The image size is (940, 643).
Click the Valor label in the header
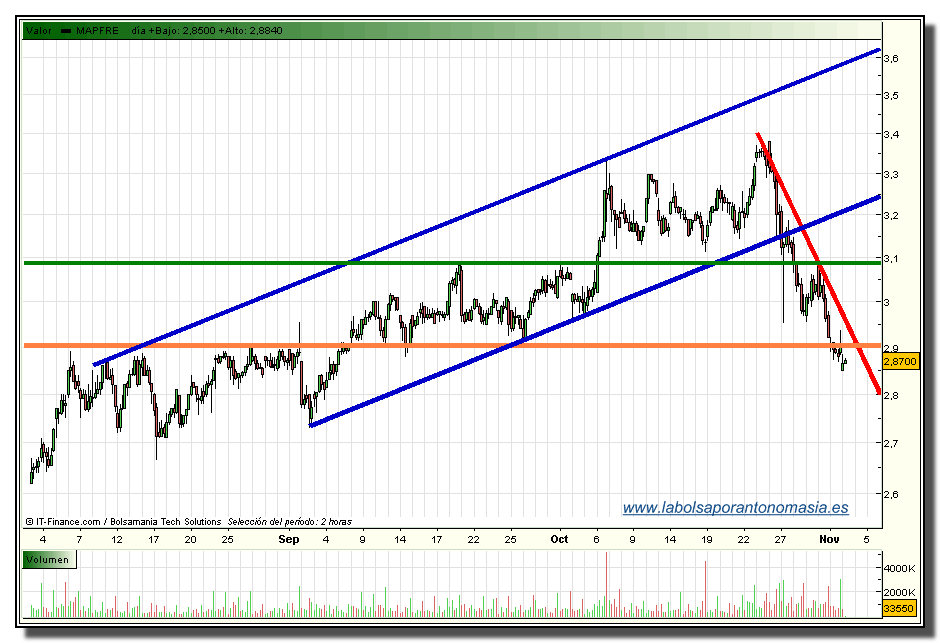[39, 31]
